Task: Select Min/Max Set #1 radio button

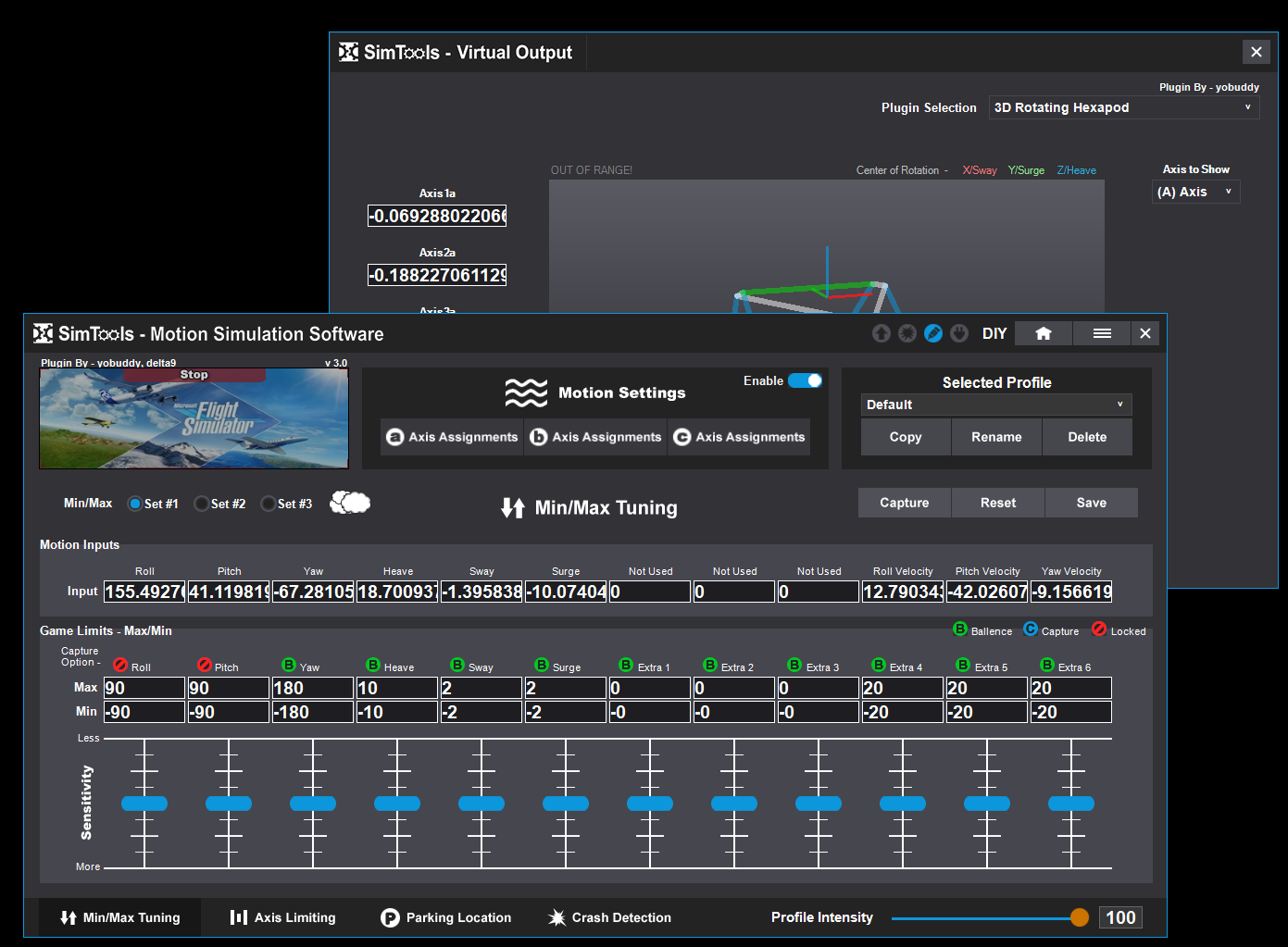Action: (134, 504)
